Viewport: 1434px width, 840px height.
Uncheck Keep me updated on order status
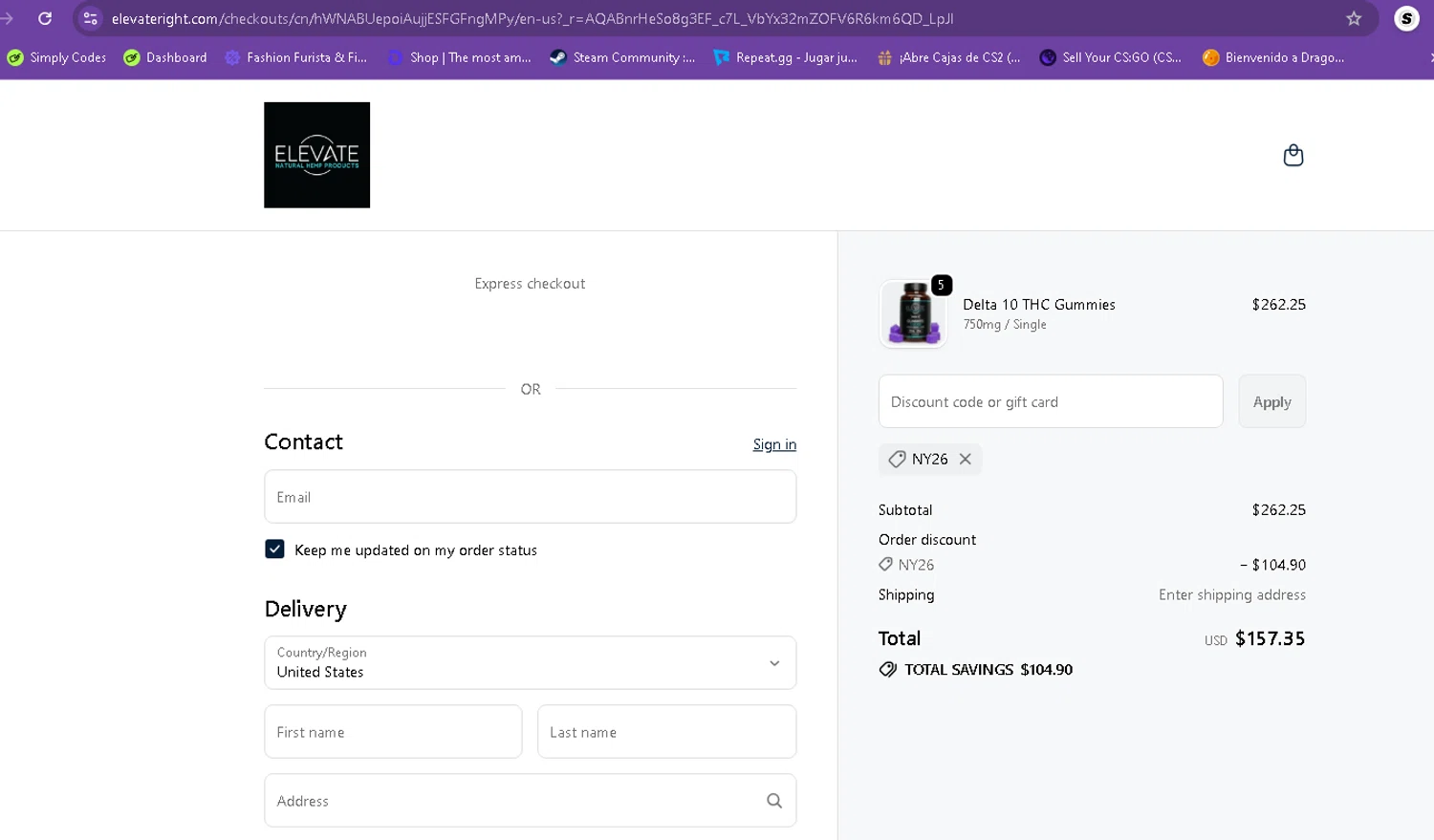click(x=274, y=549)
